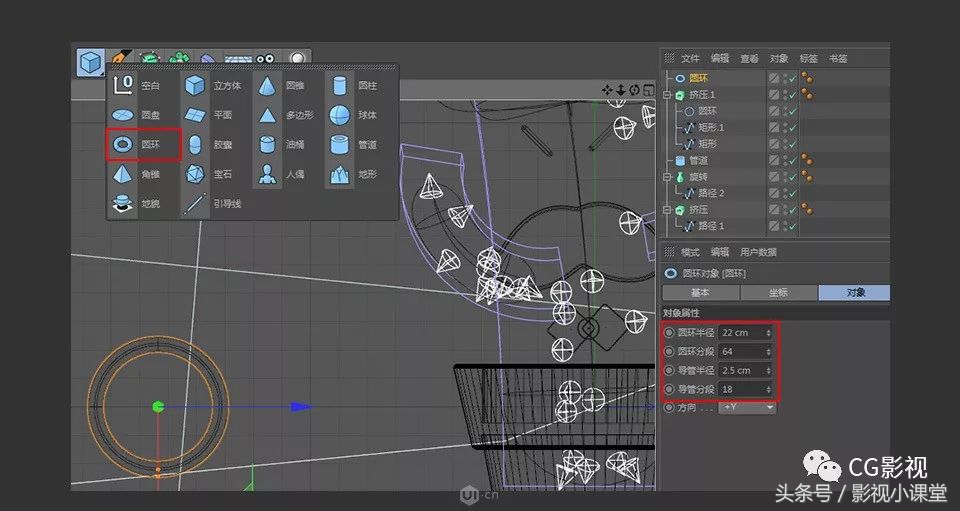Select 路径.1 spline in tree

(711, 226)
